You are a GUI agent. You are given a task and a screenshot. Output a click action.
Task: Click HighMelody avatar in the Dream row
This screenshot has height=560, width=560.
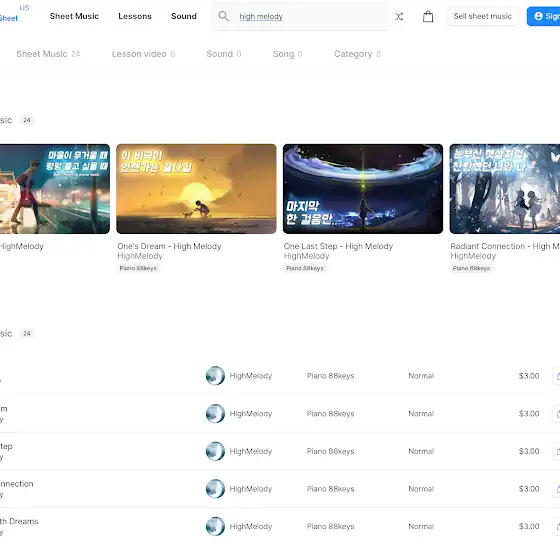215,414
